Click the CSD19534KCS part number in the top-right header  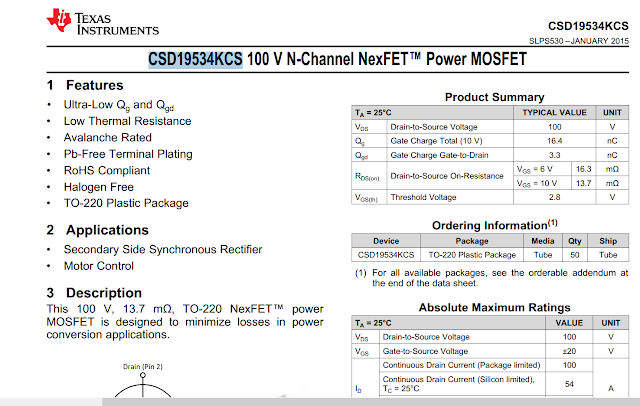pos(588,26)
